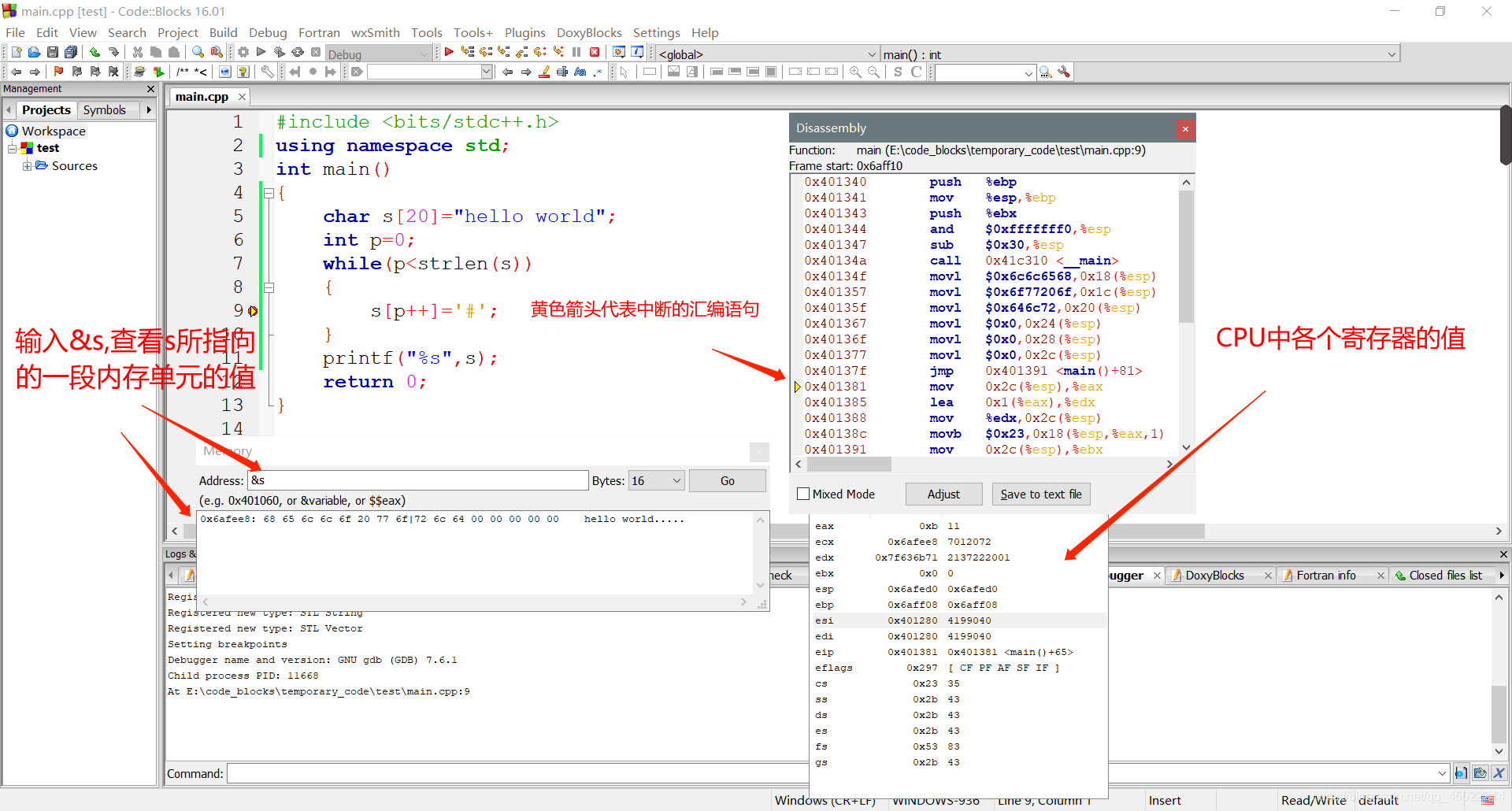The width and height of the screenshot is (1512, 811).
Task: Open the main() : int function dropdown
Action: 1140,54
